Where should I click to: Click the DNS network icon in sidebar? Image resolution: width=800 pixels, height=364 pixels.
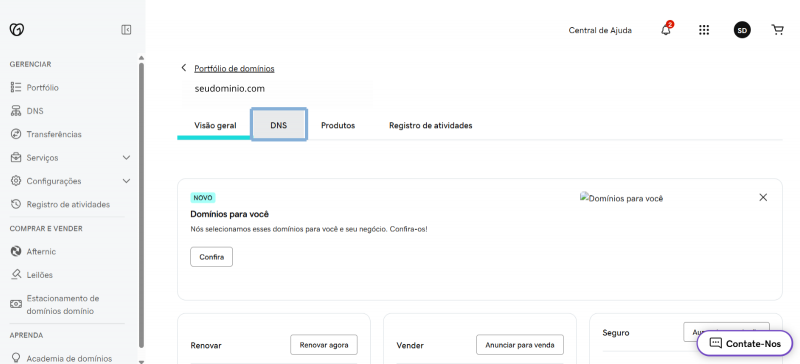tap(16, 111)
